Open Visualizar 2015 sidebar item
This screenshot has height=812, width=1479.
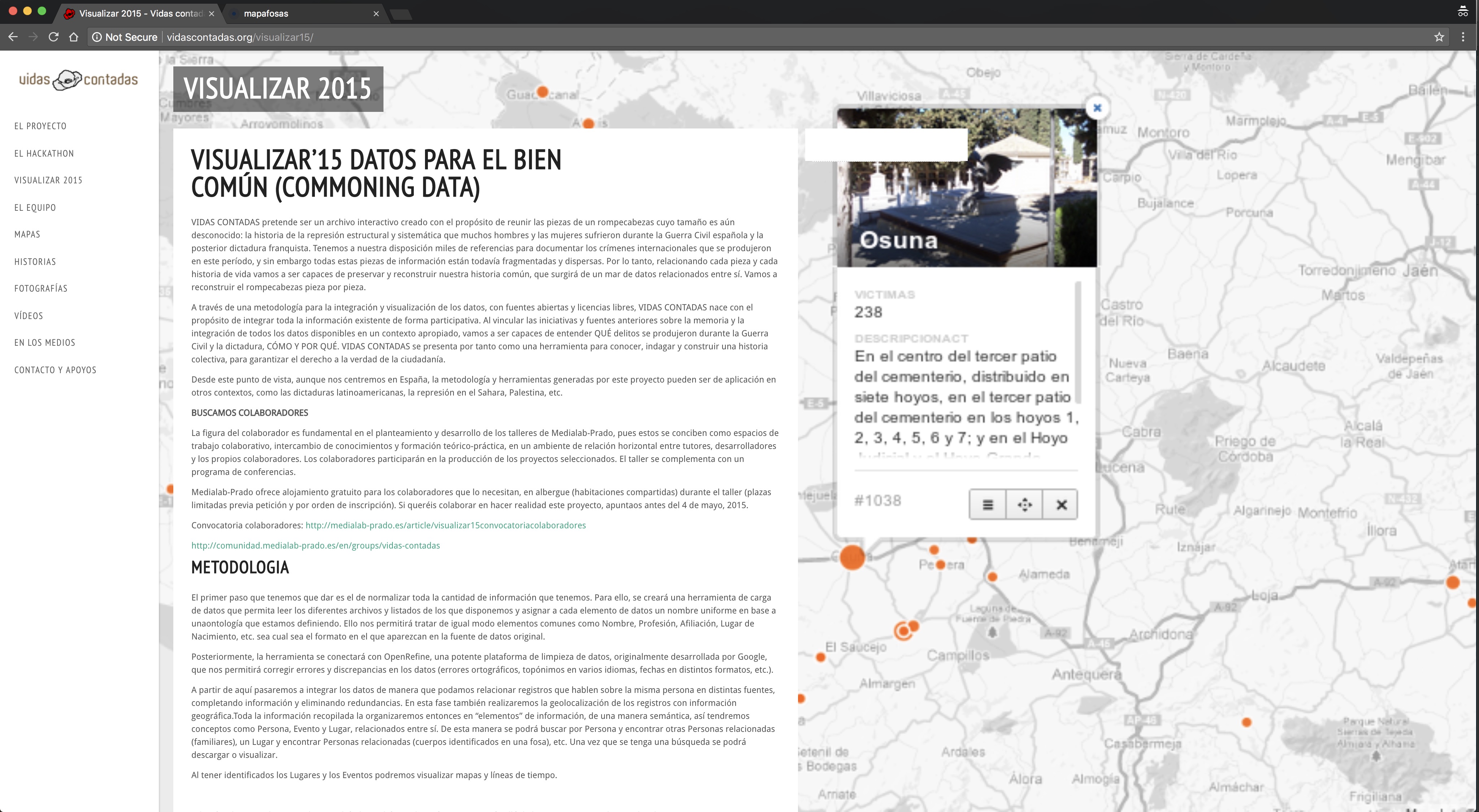point(48,180)
